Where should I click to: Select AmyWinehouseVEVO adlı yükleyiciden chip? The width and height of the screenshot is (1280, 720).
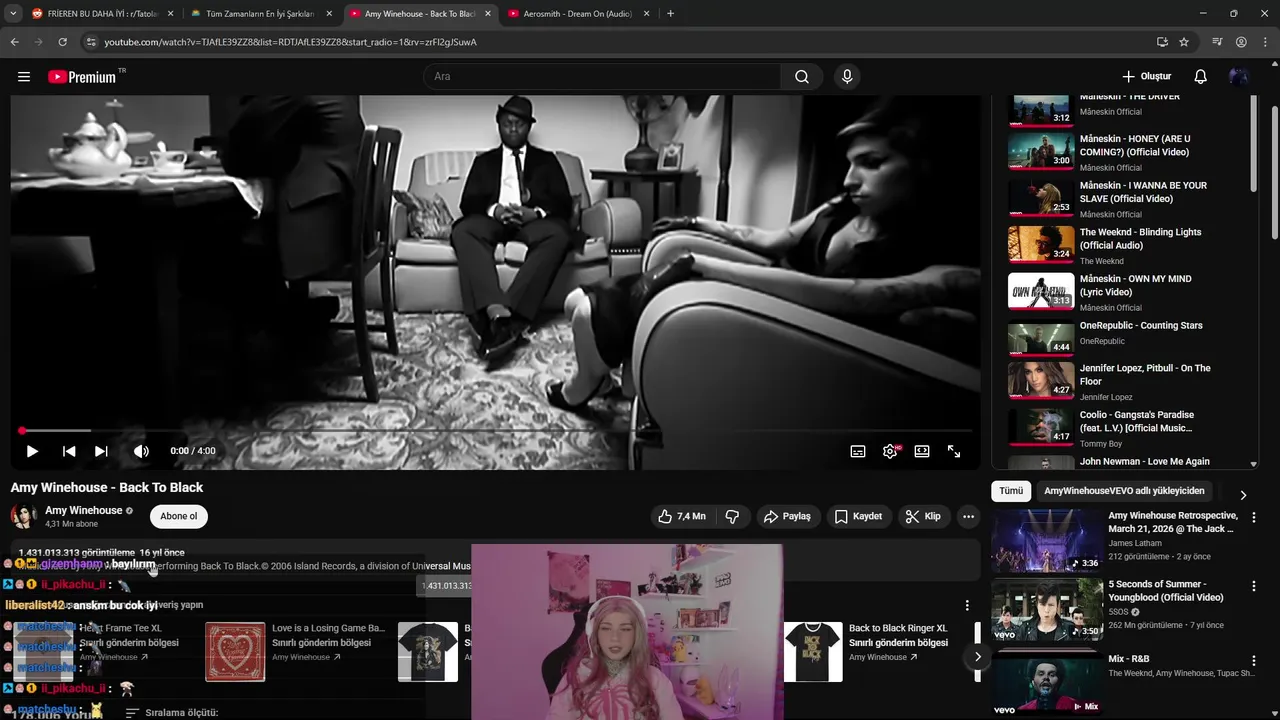pyautogui.click(x=1125, y=491)
